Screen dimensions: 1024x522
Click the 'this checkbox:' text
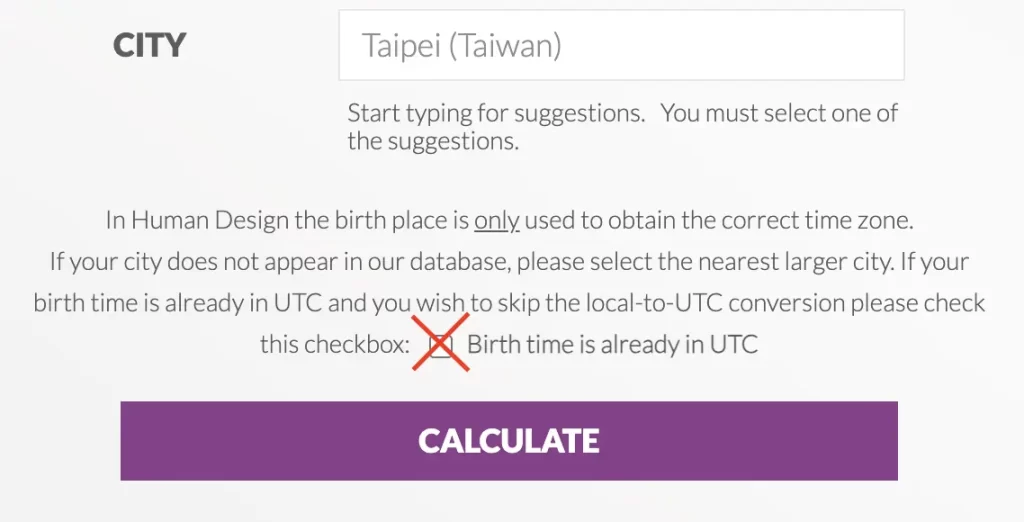pyautogui.click(x=335, y=345)
